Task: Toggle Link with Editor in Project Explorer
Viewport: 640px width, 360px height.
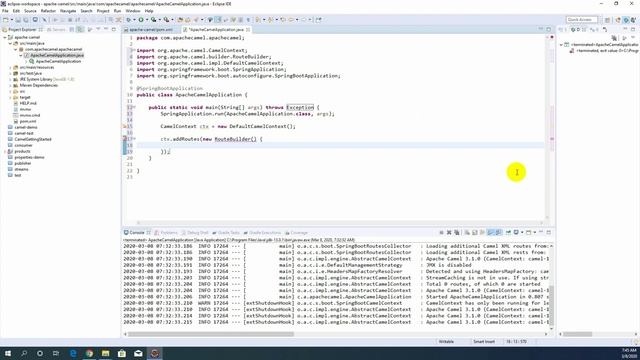Action: click(x=80, y=29)
